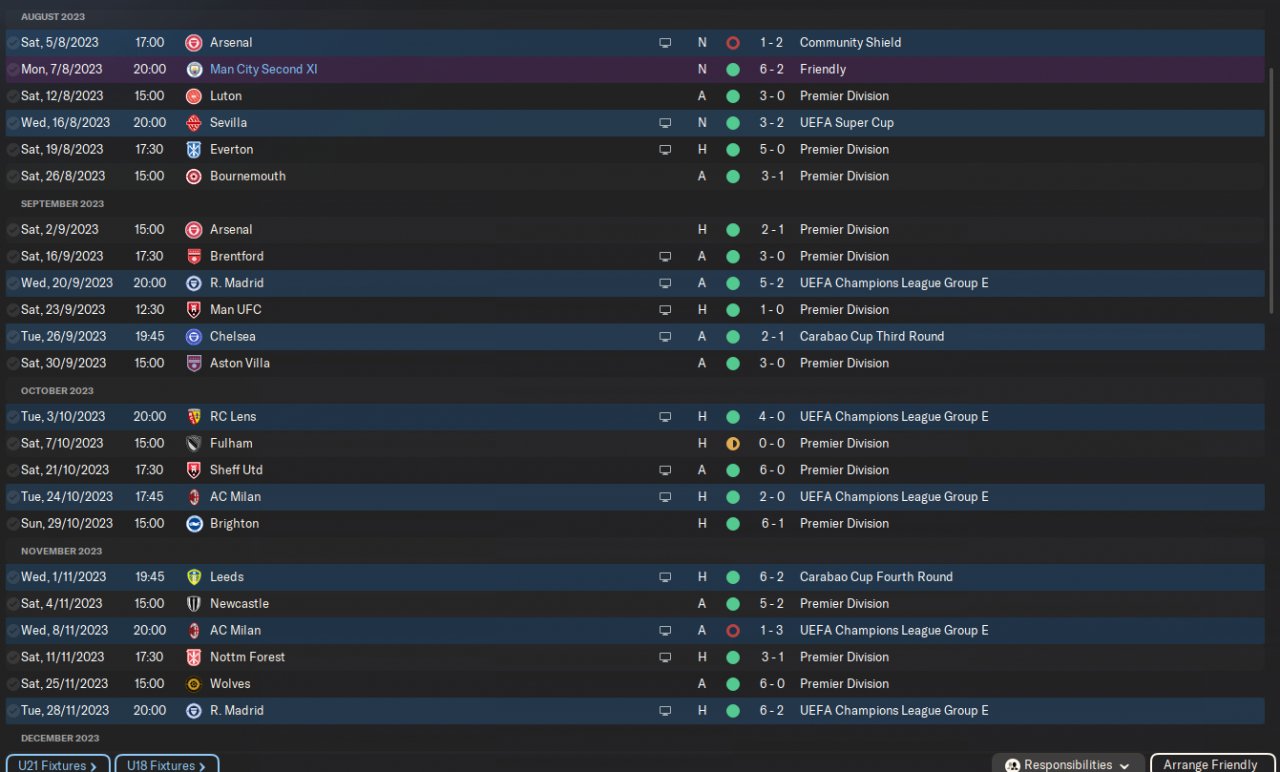Click the Wolves club badge
This screenshot has width=1280, height=772.
pyautogui.click(x=194, y=684)
